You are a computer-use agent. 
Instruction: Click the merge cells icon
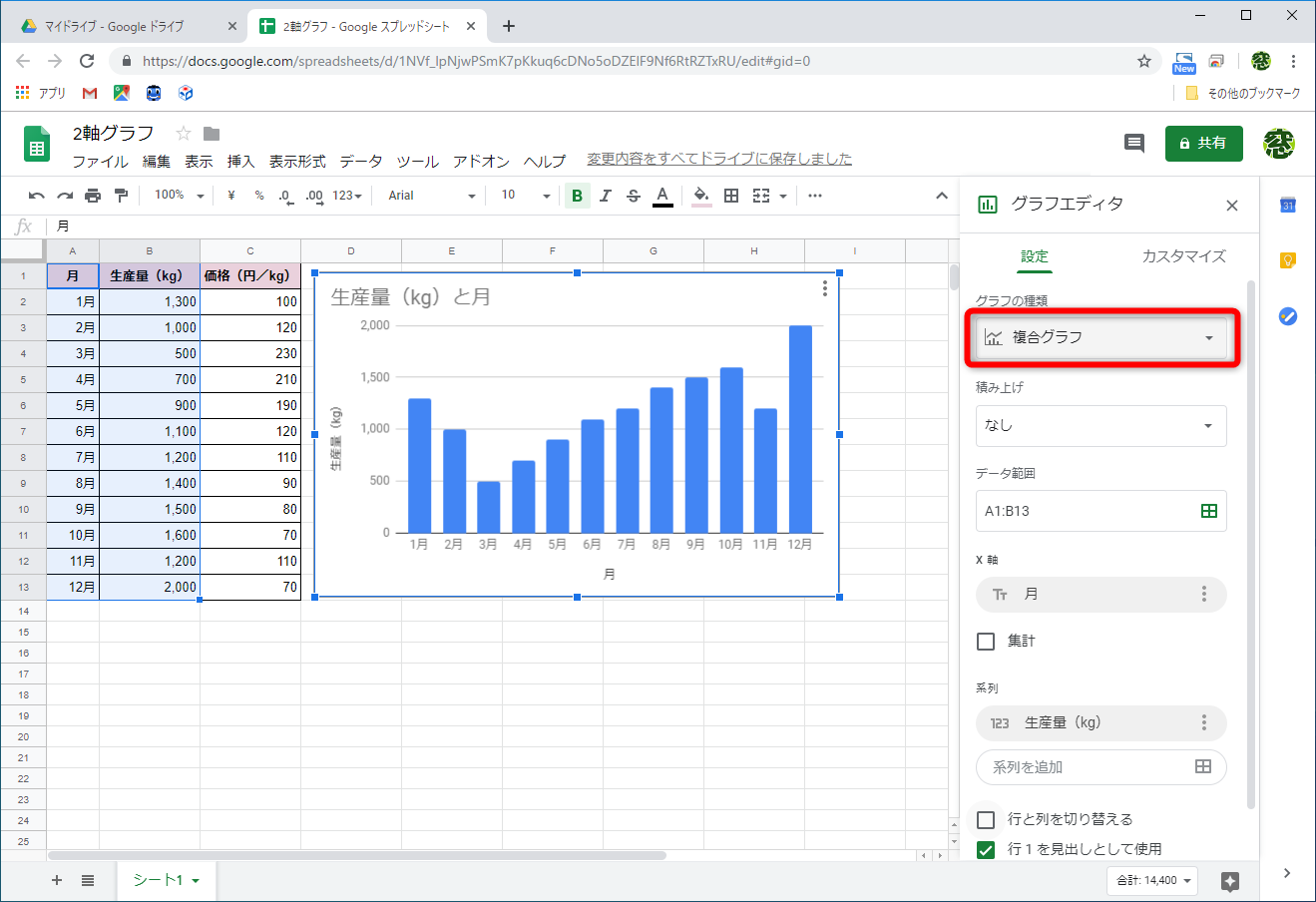761,196
